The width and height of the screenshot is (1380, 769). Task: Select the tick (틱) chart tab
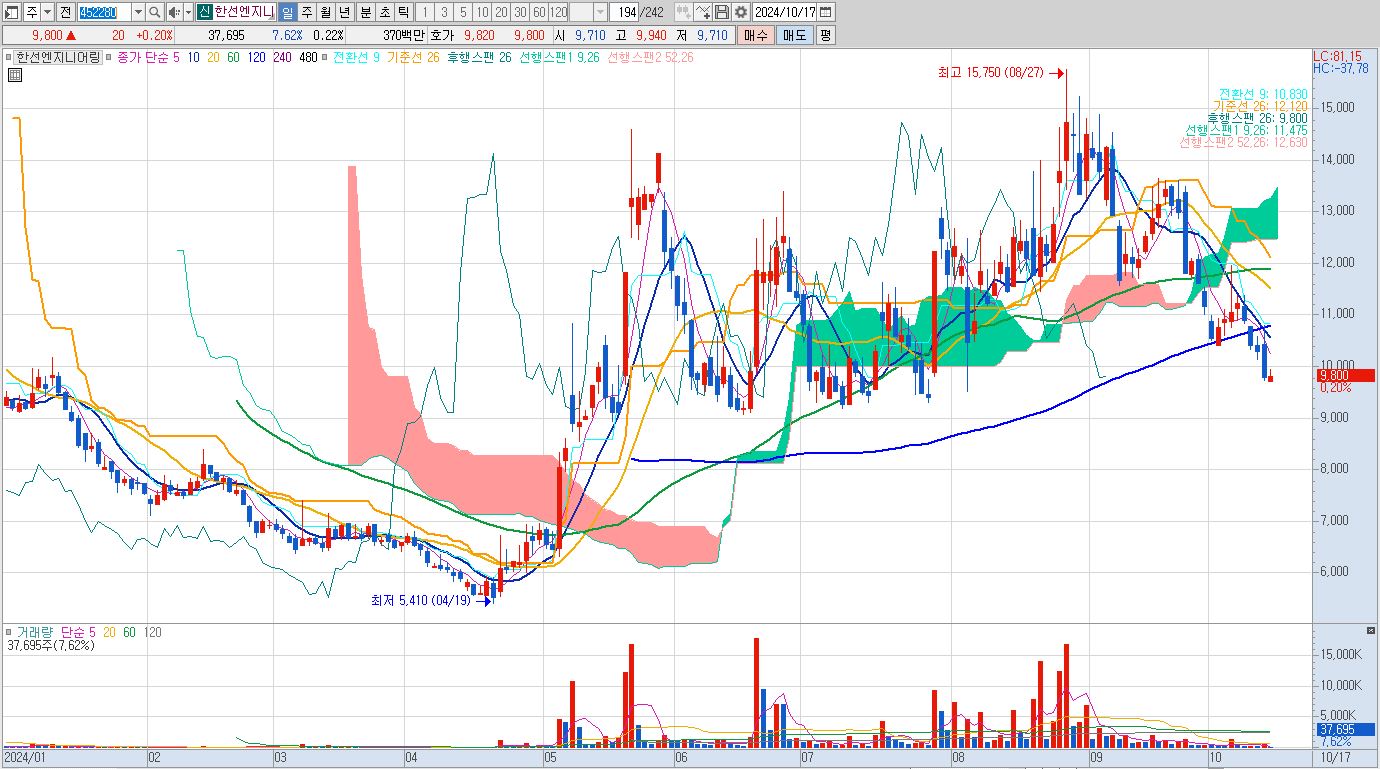tap(402, 12)
